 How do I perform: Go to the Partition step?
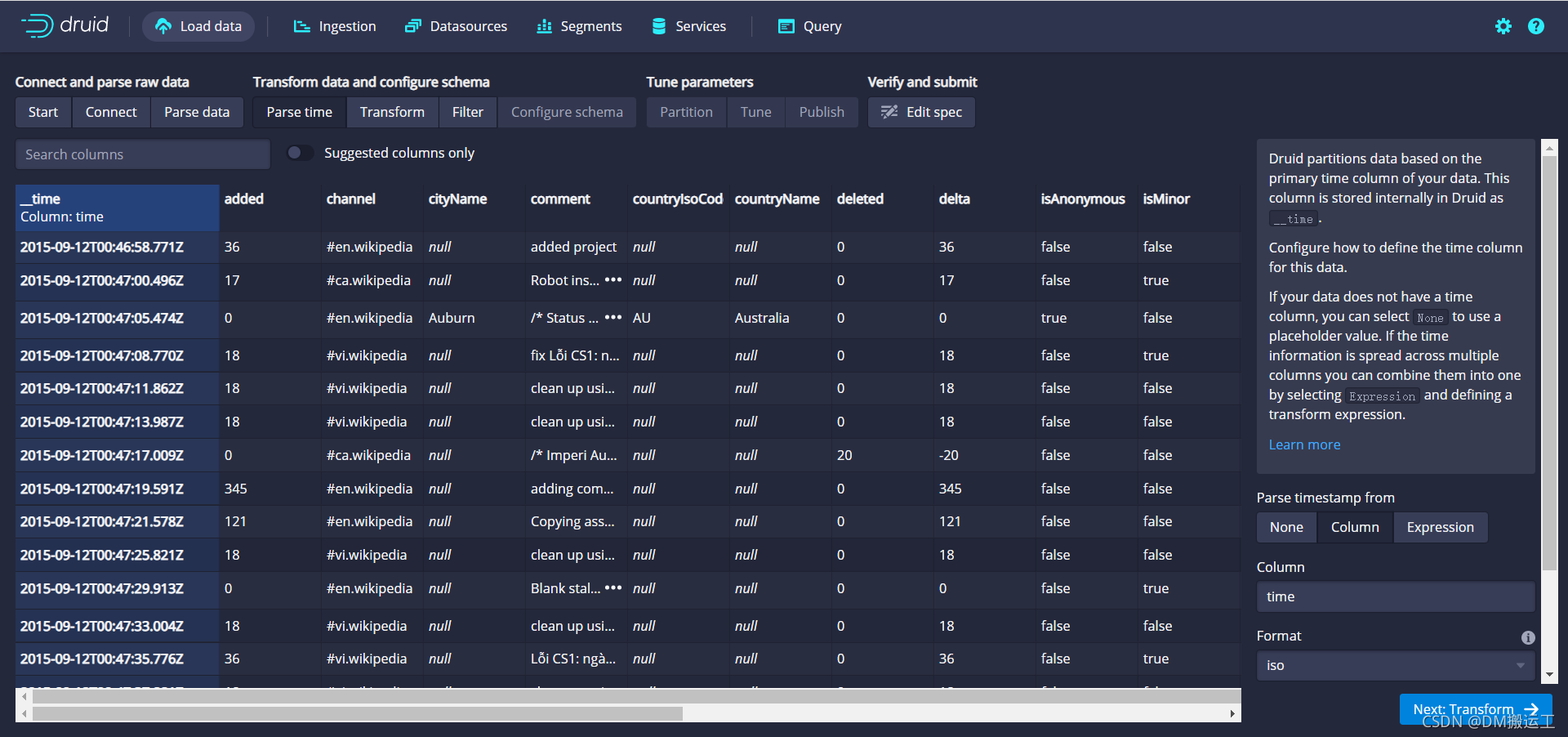click(x=686, y=112)
